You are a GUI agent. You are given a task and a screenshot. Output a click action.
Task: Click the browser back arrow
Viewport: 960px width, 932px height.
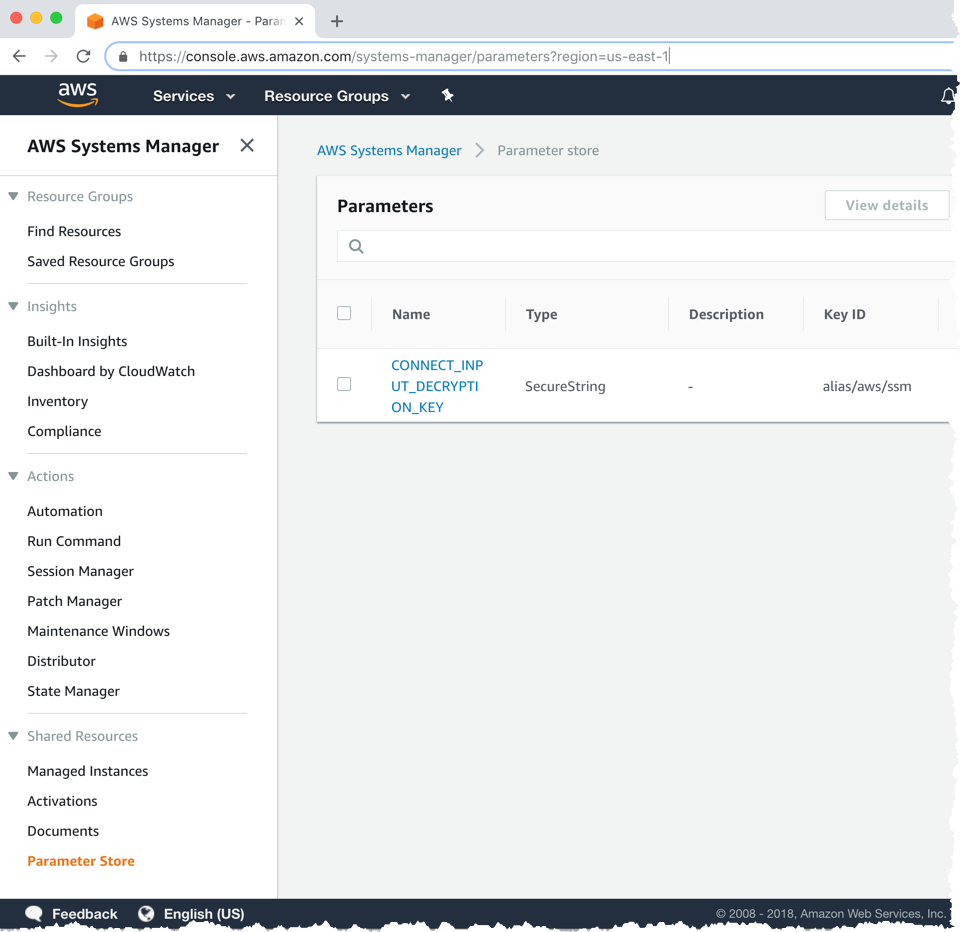point(20,56)
